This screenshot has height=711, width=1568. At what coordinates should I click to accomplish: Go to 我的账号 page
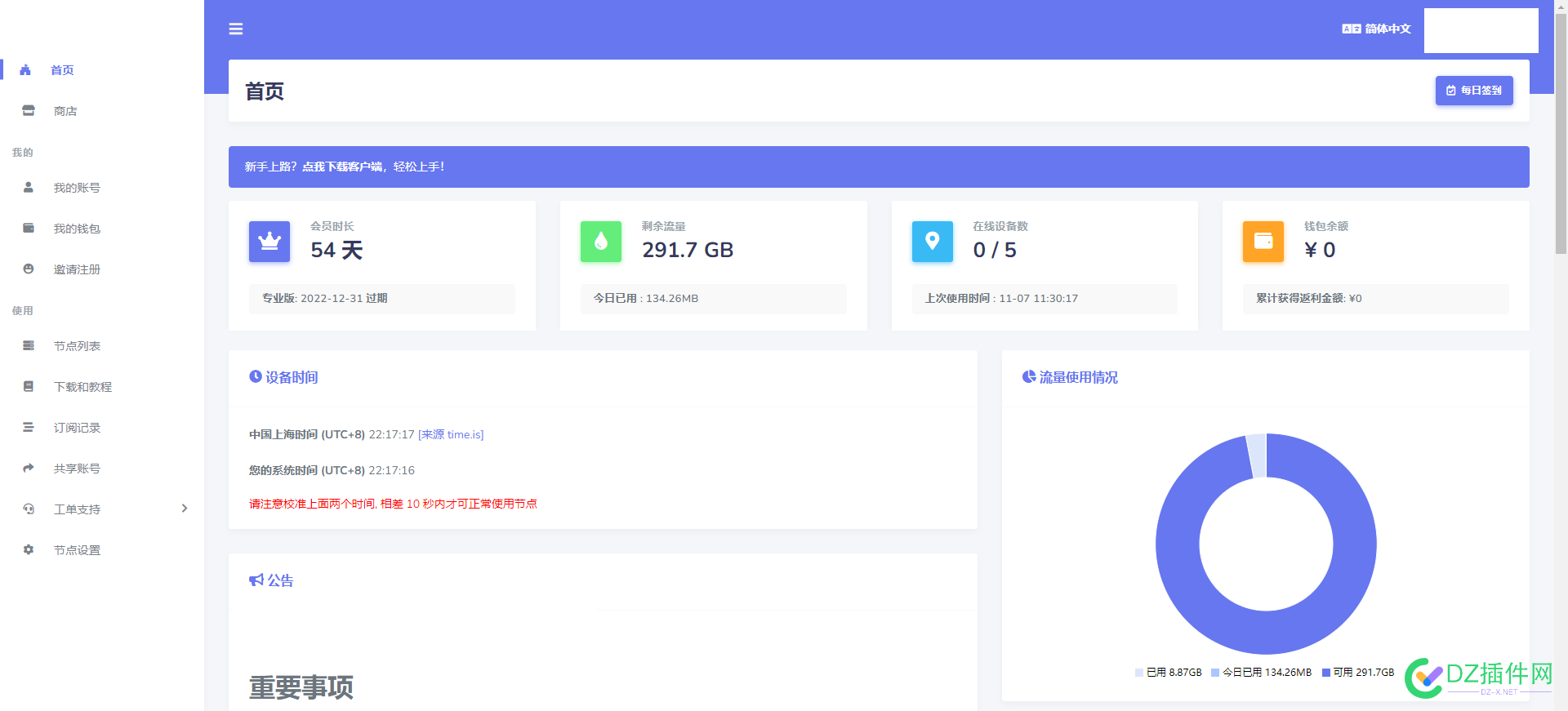click(77, 188)
